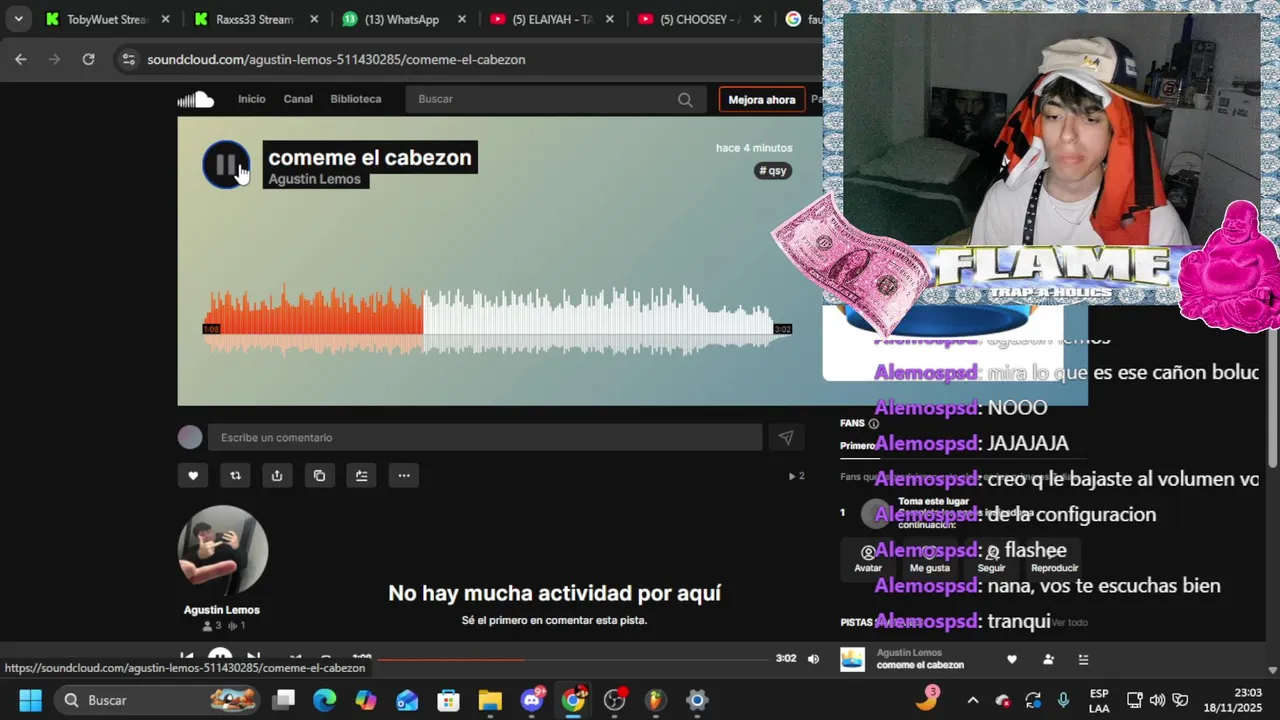This screenshot has height=720, width=1280.
Task: Open the tab search dropdown arrow
Action: click(x=18, y=19)
